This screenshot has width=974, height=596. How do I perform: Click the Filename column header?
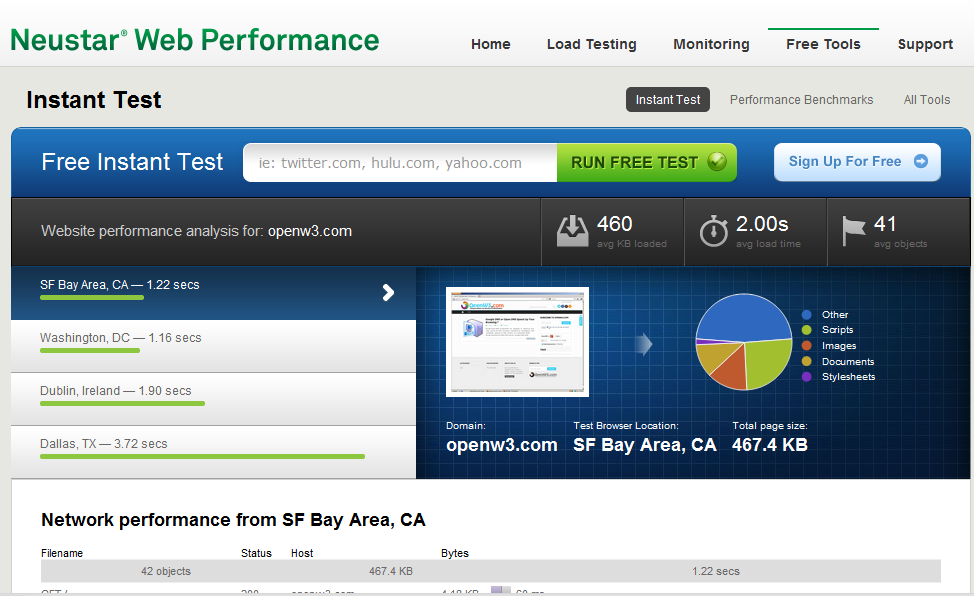pos(62,553)
